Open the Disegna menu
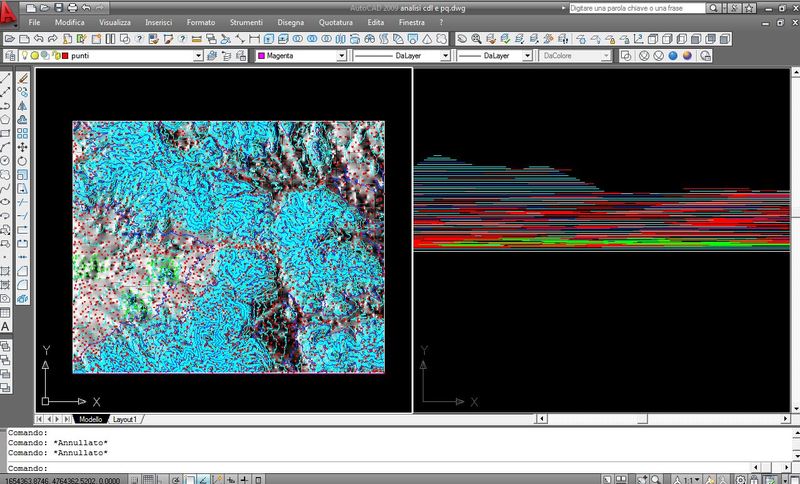This screenshot has width=800, height=484. 291,21
